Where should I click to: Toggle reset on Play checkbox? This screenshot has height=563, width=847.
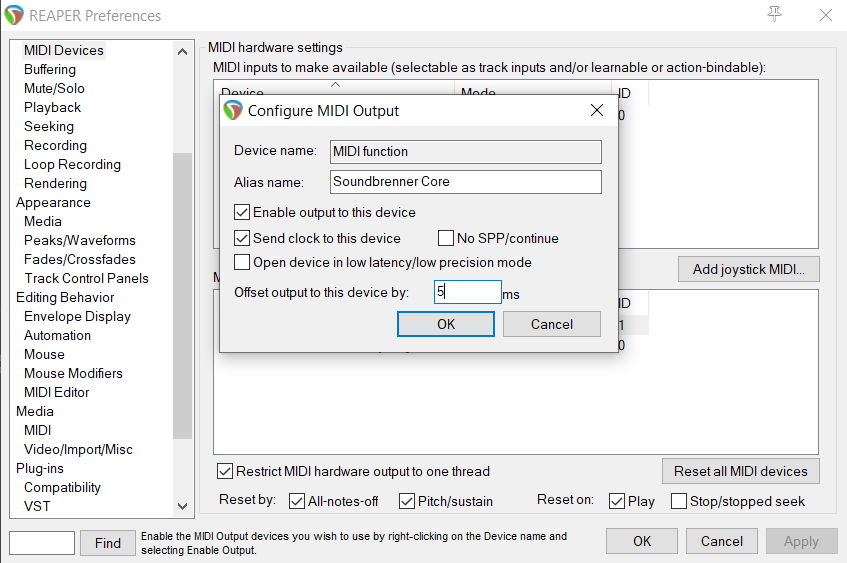click(617, 501)
